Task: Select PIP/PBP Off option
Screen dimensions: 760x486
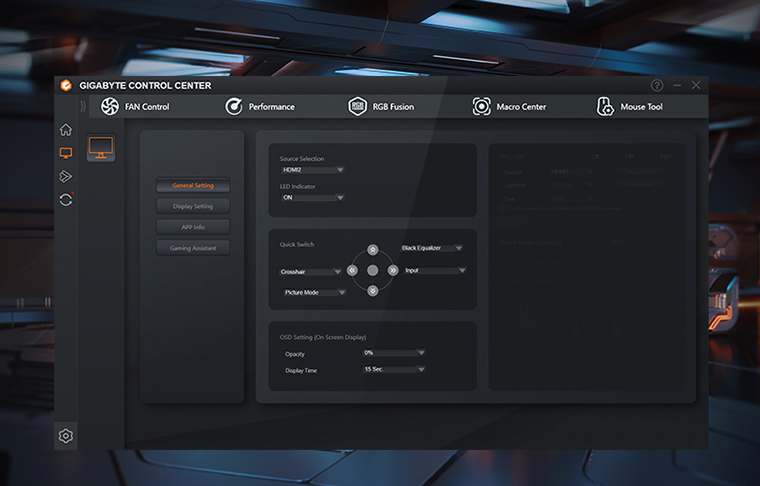Action: tap(595, 157)
